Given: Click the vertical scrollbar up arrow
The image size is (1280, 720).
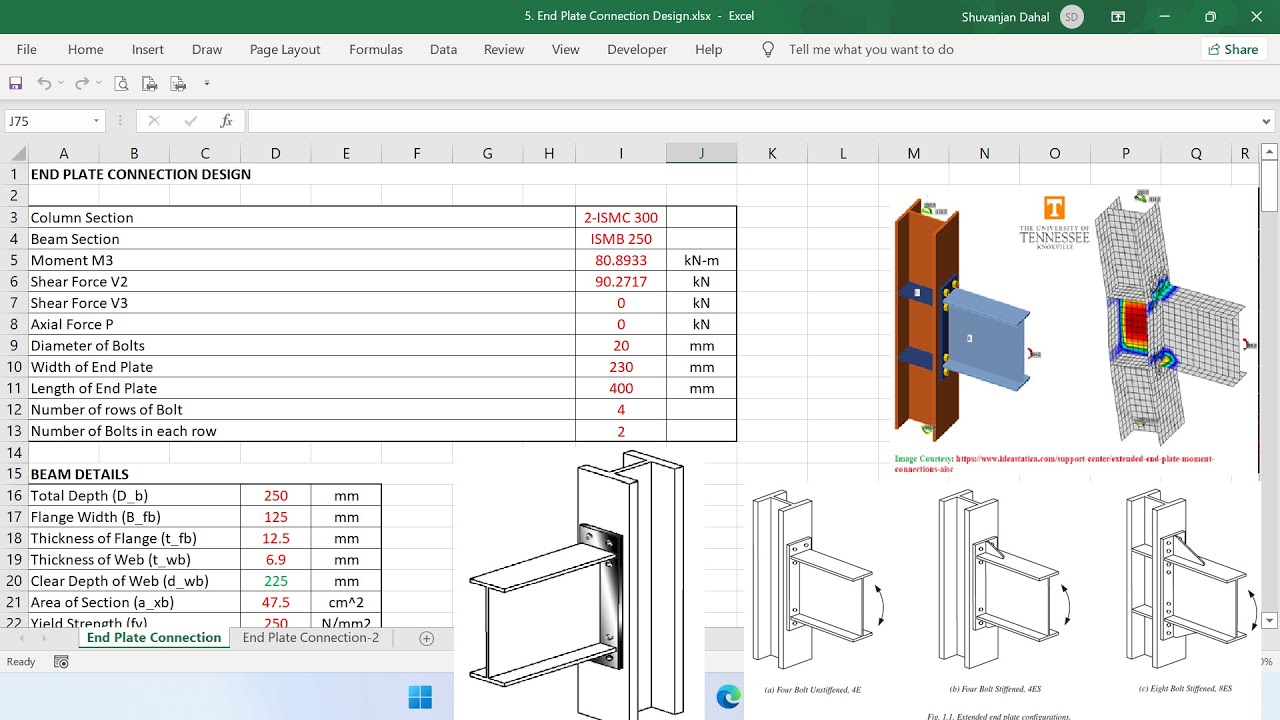Looking at the screenshot, I should click(1270, 152).
